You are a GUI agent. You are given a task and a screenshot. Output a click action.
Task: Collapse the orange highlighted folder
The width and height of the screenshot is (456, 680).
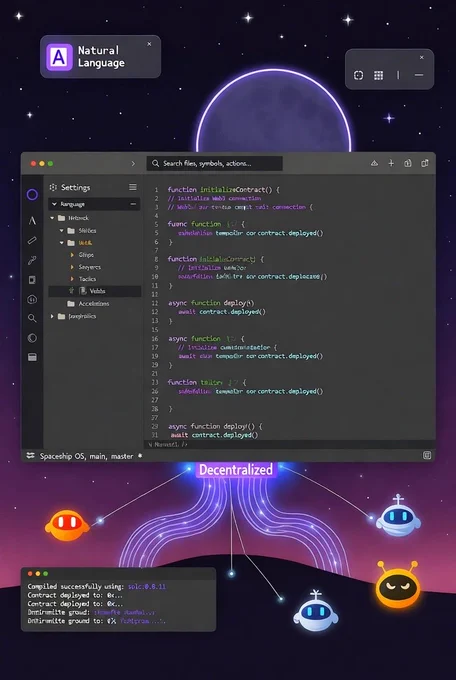[62, 243]
